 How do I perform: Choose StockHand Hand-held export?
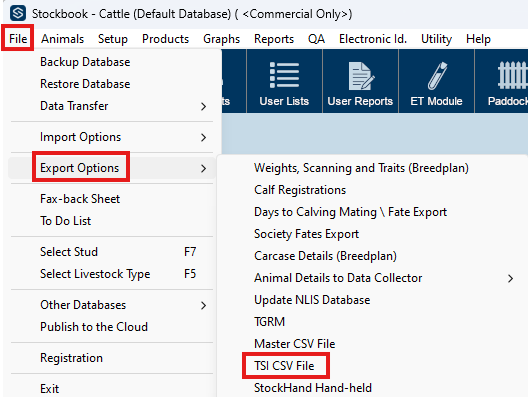coord(313,388)
